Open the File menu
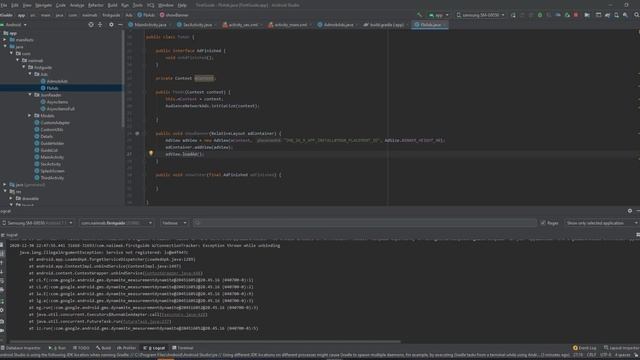Viewport: 640px width, 360px height. 4,5
